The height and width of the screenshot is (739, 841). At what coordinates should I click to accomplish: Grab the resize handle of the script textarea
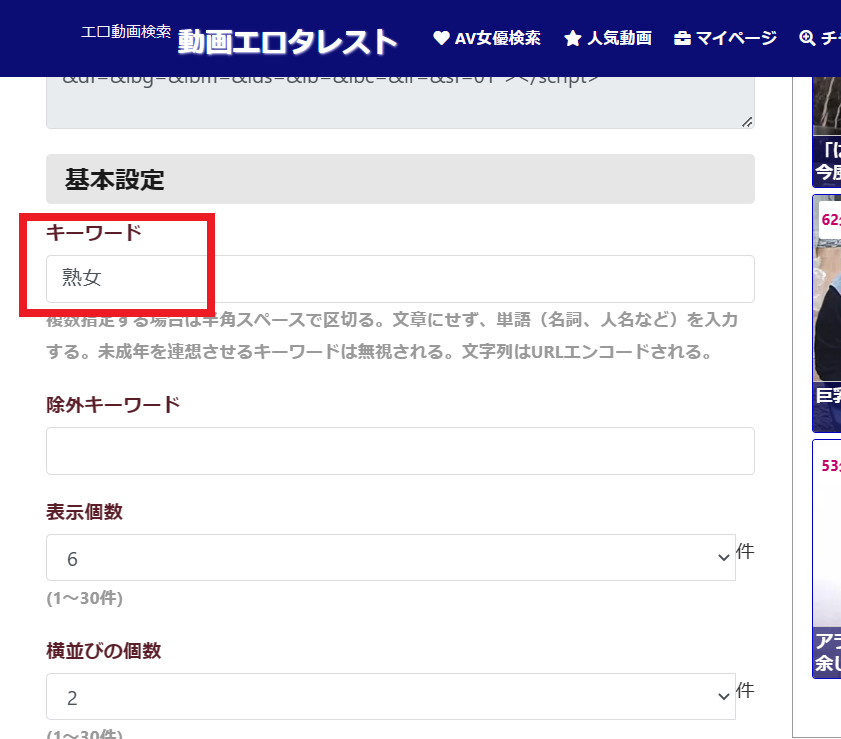(x=747, y=121)
